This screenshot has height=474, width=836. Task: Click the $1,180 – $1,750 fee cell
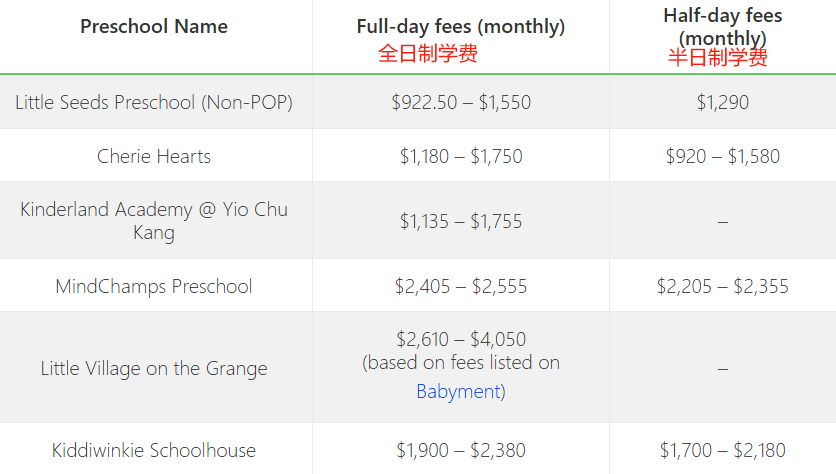pyautogui.click(x=461, y=156)
